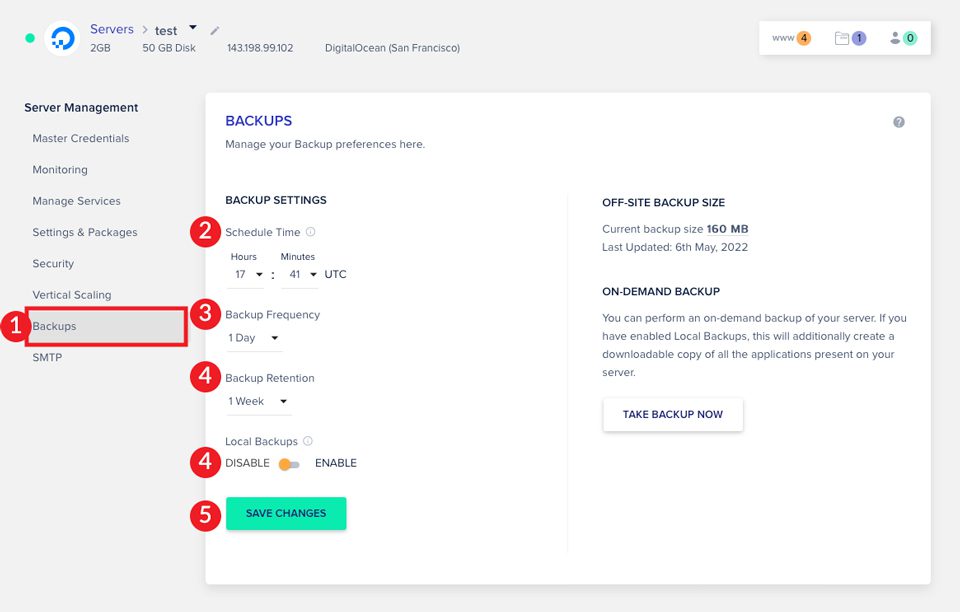
Task: Select the Minutes value field
Action: click(x=299, y=274)
